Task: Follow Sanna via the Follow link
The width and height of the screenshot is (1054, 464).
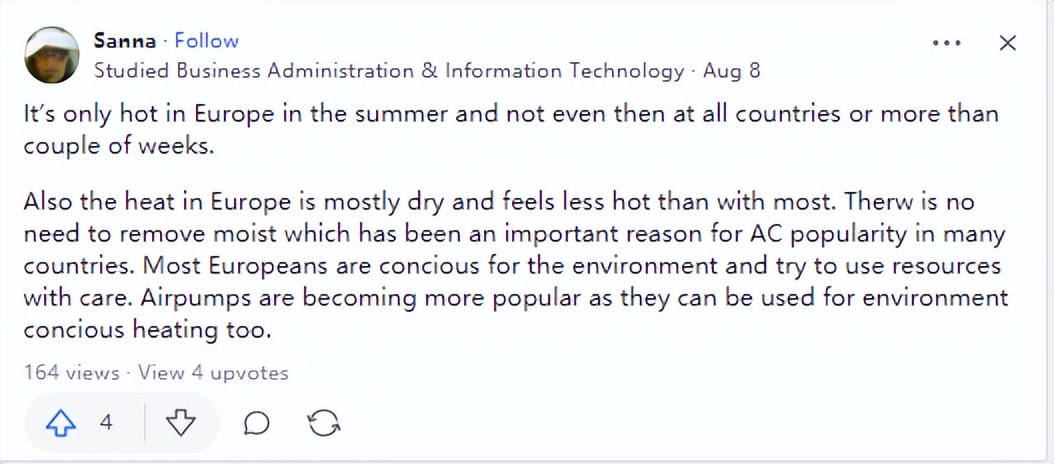Action: click(207, 41)
